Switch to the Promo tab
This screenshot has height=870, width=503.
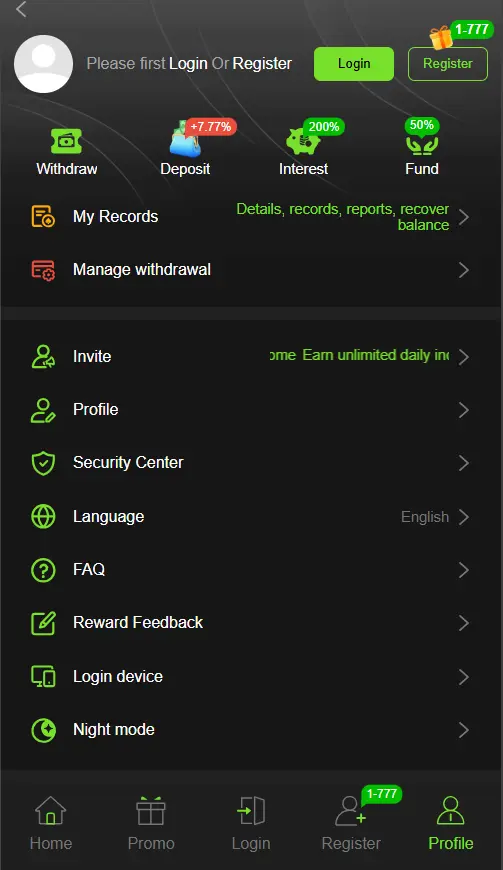151,823
